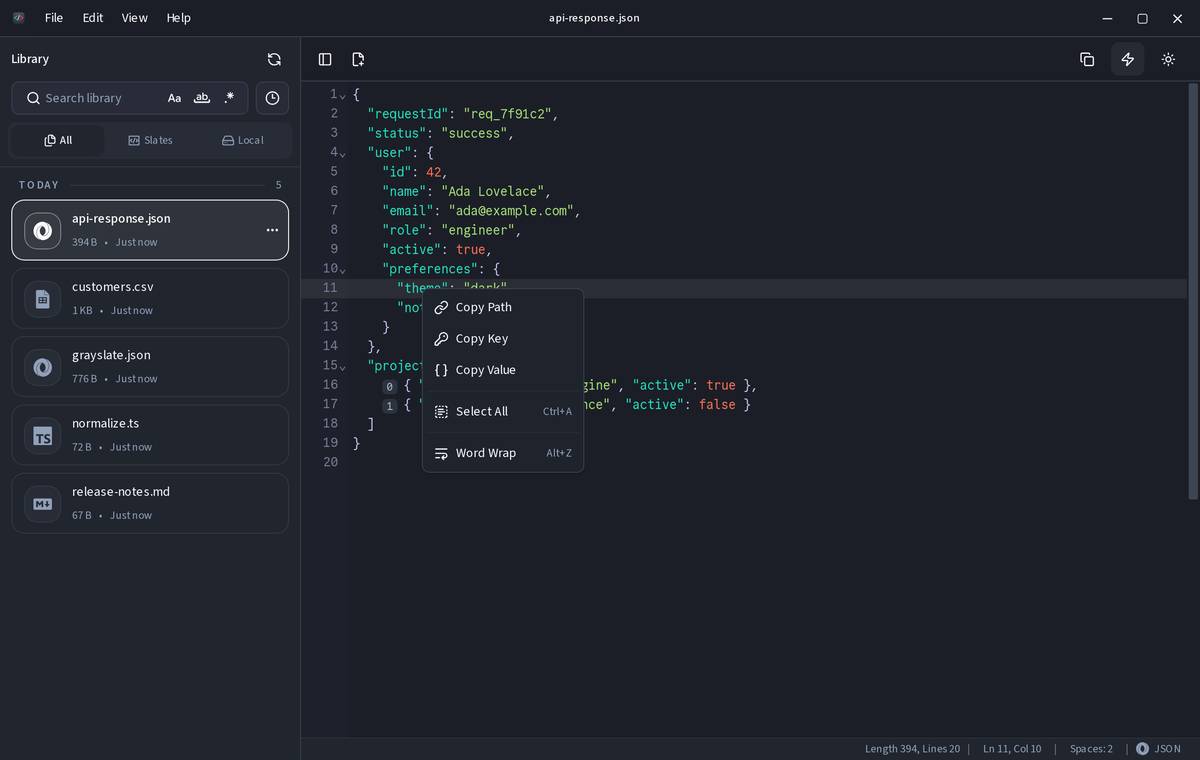Image resolution: width=1200 pixels, height=760 pixels.
Task: Switch to the Slates tab
Action: point(150,140)
